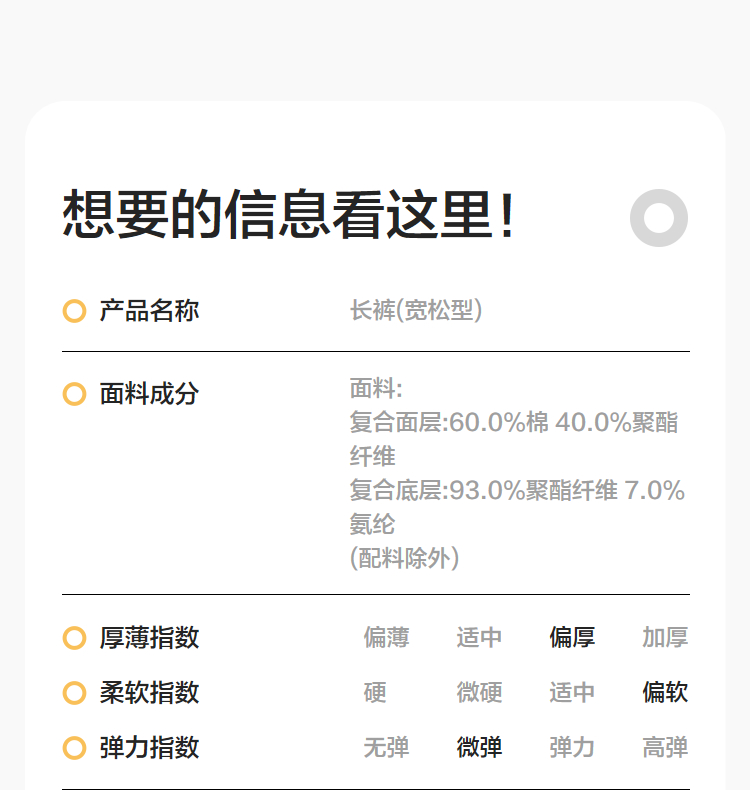The width and height of the screenshot is (750, 790).
Task: Select 无弹 elasticity option
Action: pos(386,748)
